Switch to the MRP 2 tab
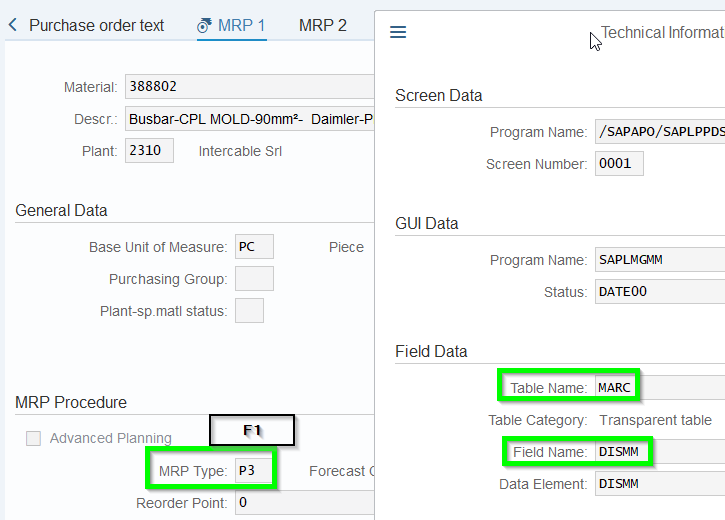The height and width of the screenshot is (520, 725). [322, 25]
